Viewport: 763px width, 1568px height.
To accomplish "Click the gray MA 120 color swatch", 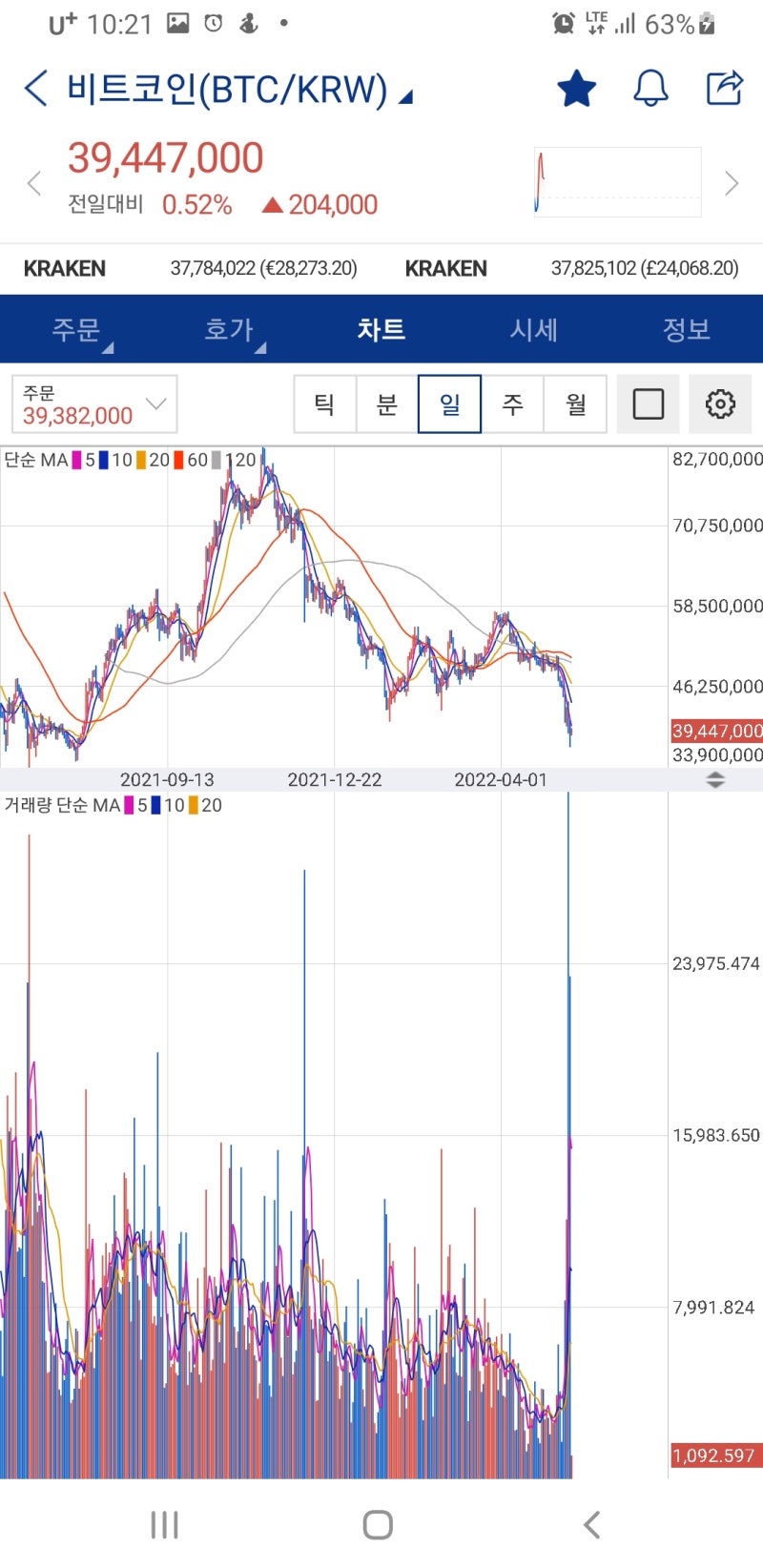I will click(x=217, y=460).
